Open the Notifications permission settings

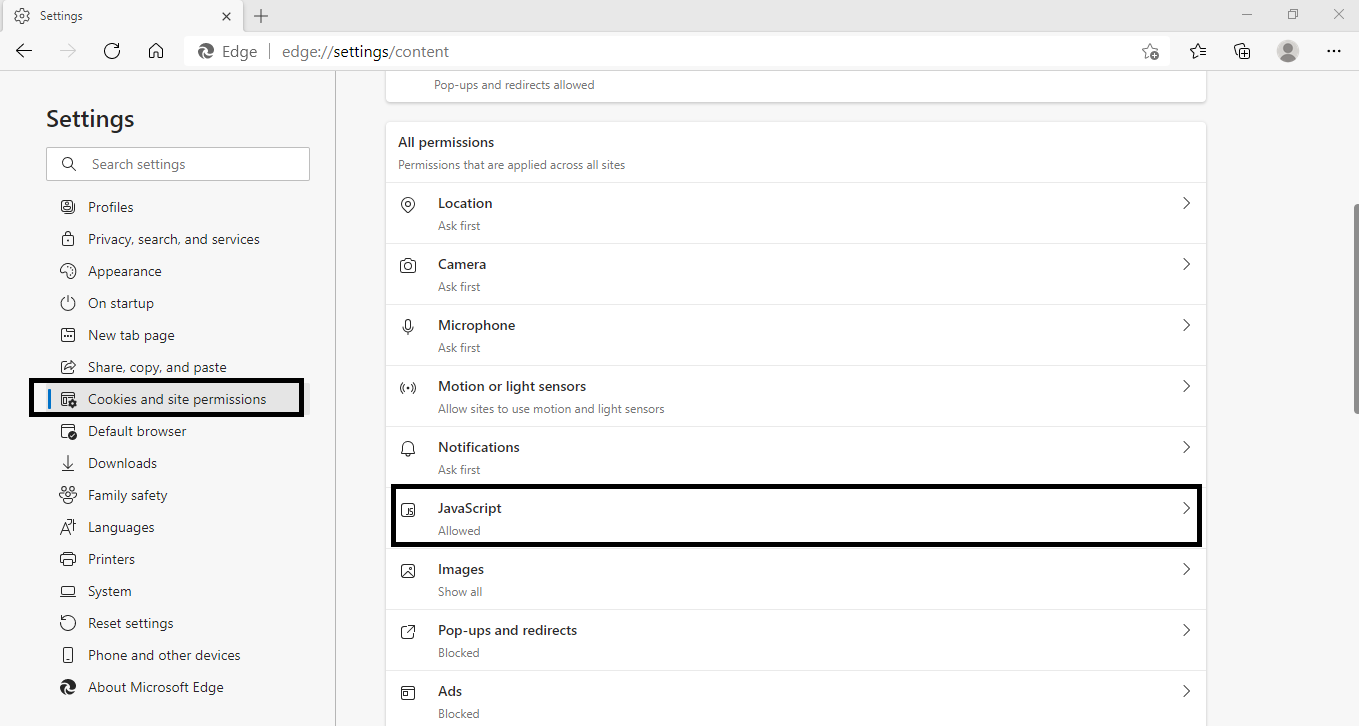pos(795,457)
